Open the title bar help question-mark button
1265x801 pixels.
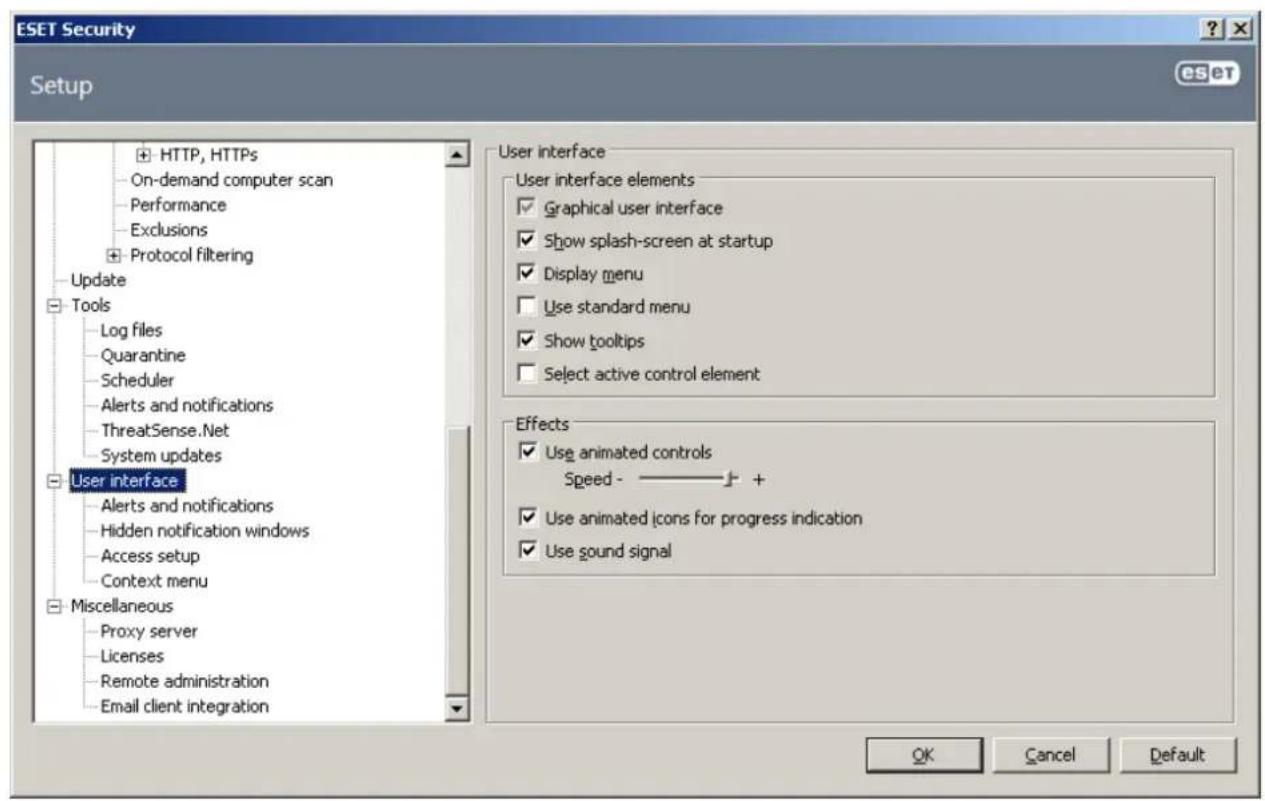(x=1215, y=29)
